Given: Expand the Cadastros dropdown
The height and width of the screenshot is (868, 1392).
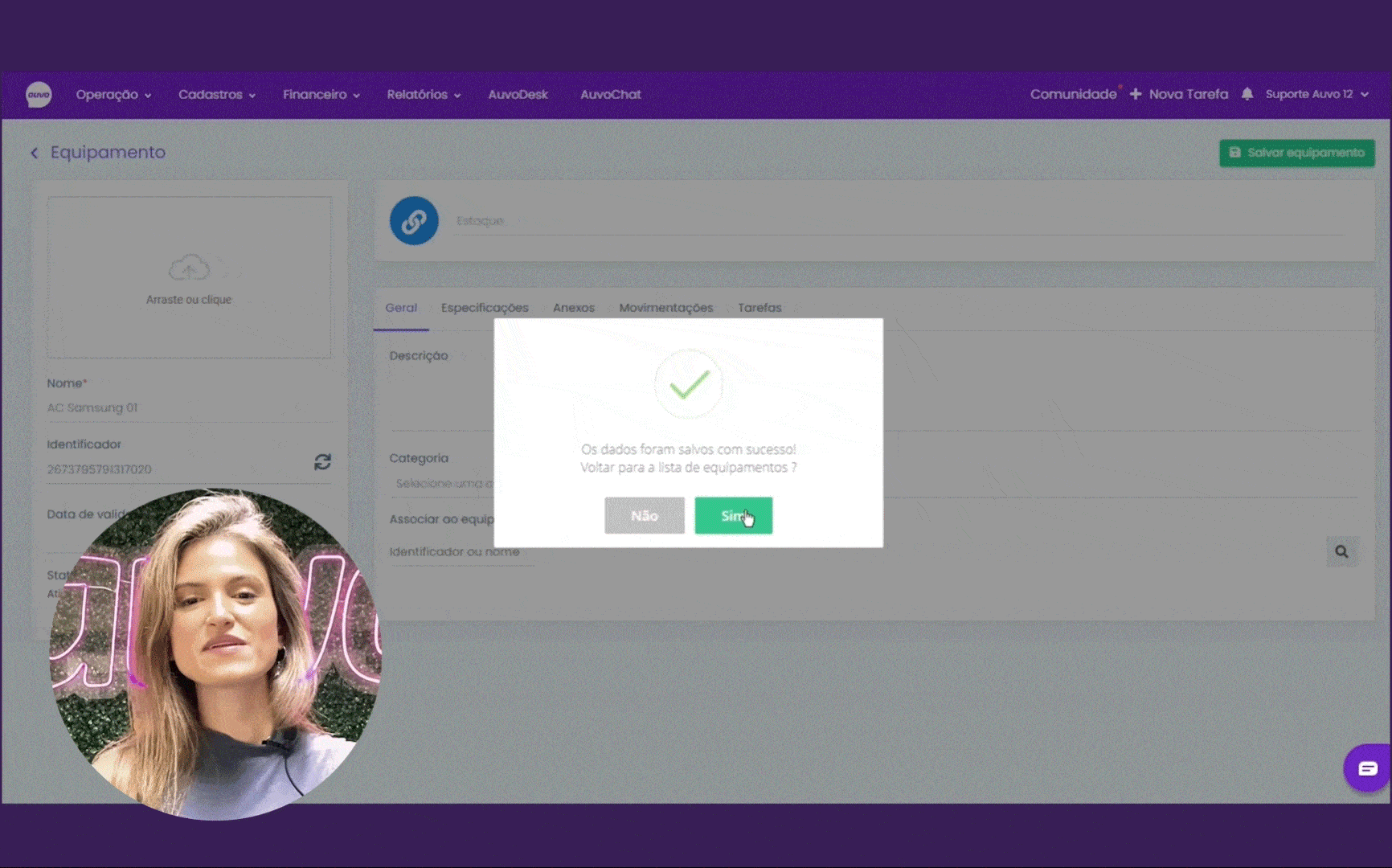Looking at the screenshot, I should pyautogui.click(x=216, y=95).
